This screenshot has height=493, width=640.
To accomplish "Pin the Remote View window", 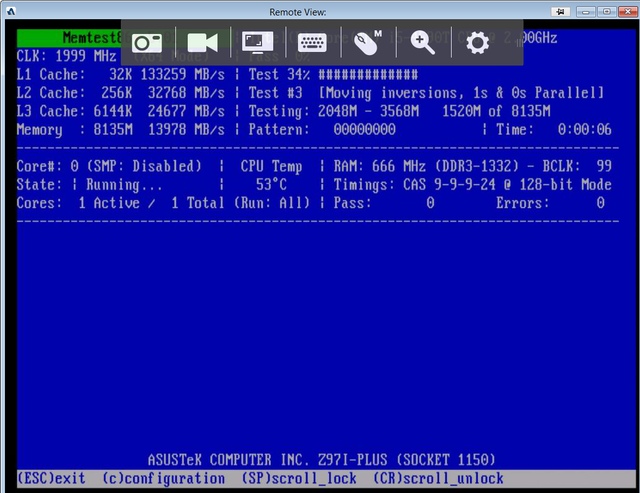I will (x=561, y=11).
